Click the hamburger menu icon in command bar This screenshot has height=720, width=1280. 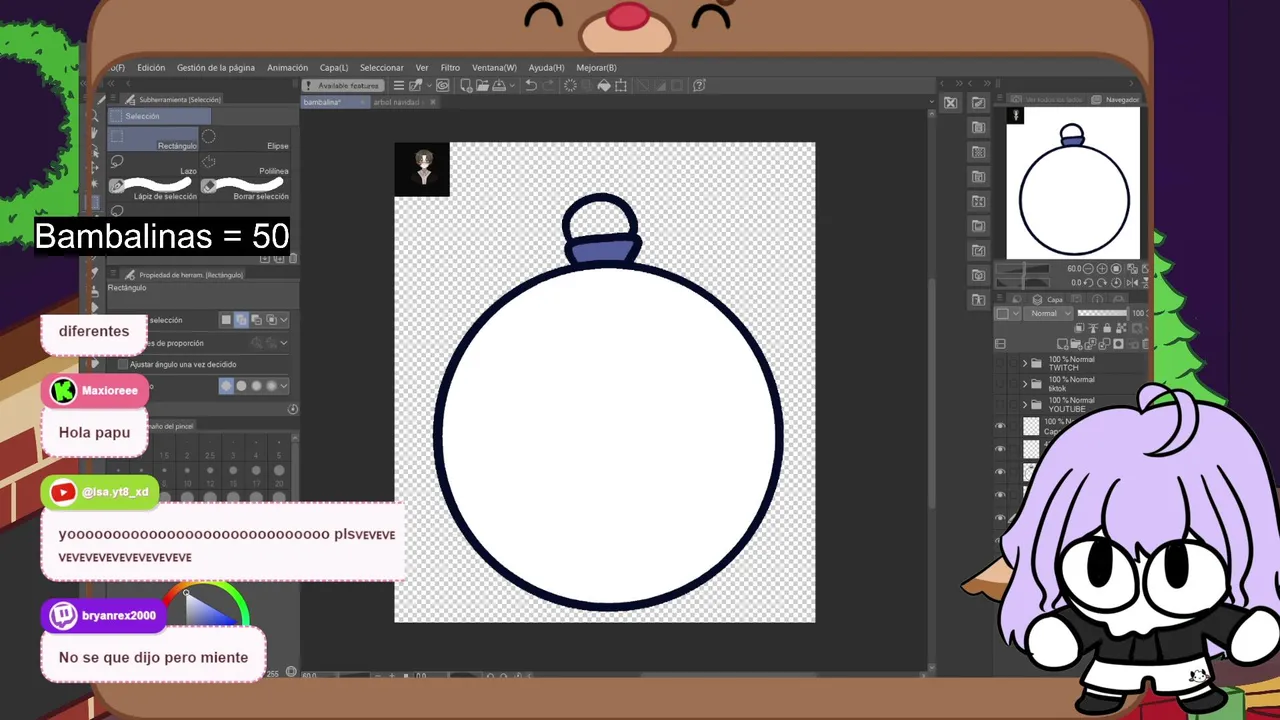coord(398,86)
